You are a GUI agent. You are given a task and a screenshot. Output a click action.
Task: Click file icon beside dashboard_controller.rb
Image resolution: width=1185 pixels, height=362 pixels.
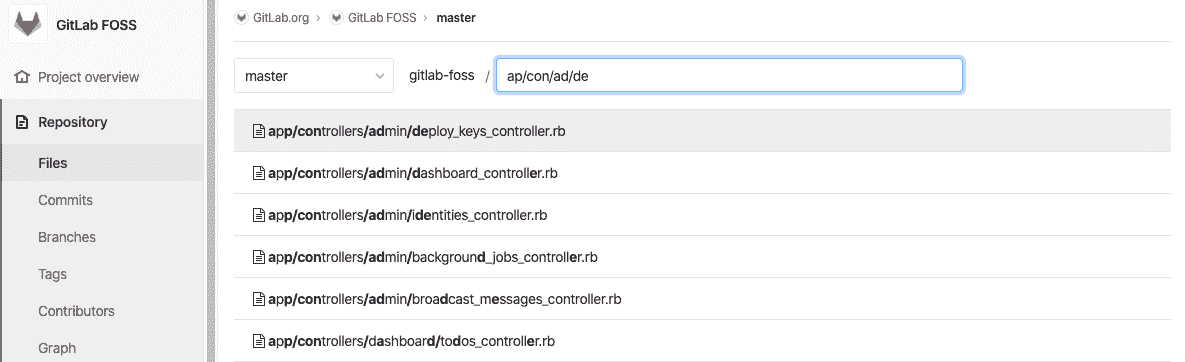pos(259,173)
